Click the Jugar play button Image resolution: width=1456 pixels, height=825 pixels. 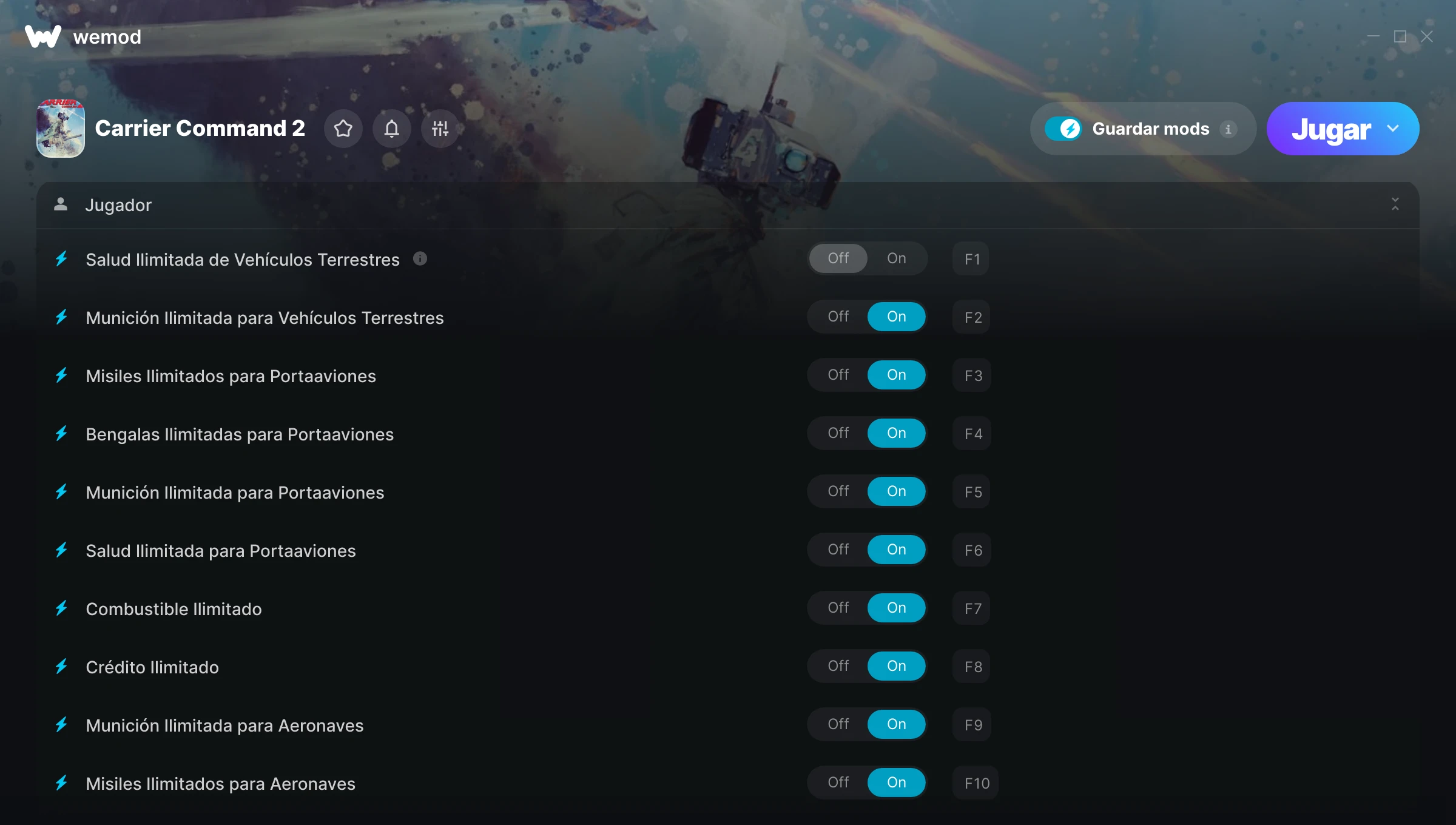point(1331,129)
